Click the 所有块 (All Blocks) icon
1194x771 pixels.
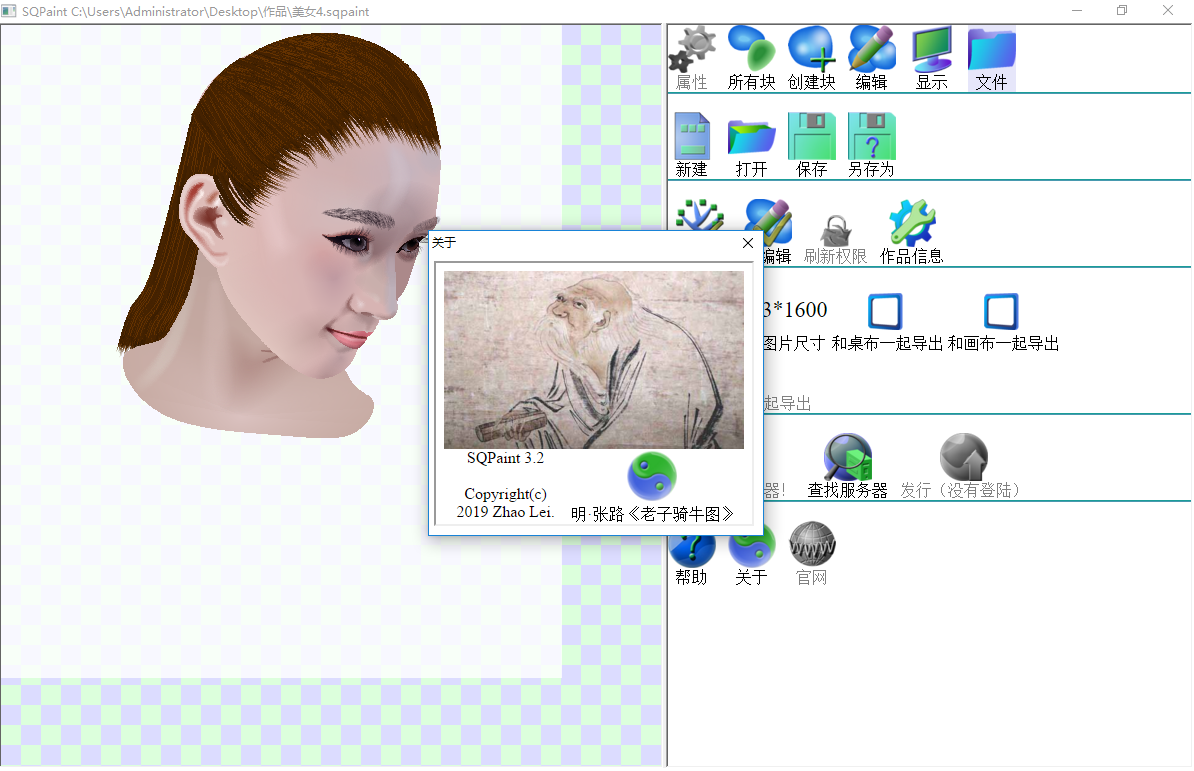click(x=751, y=52)
